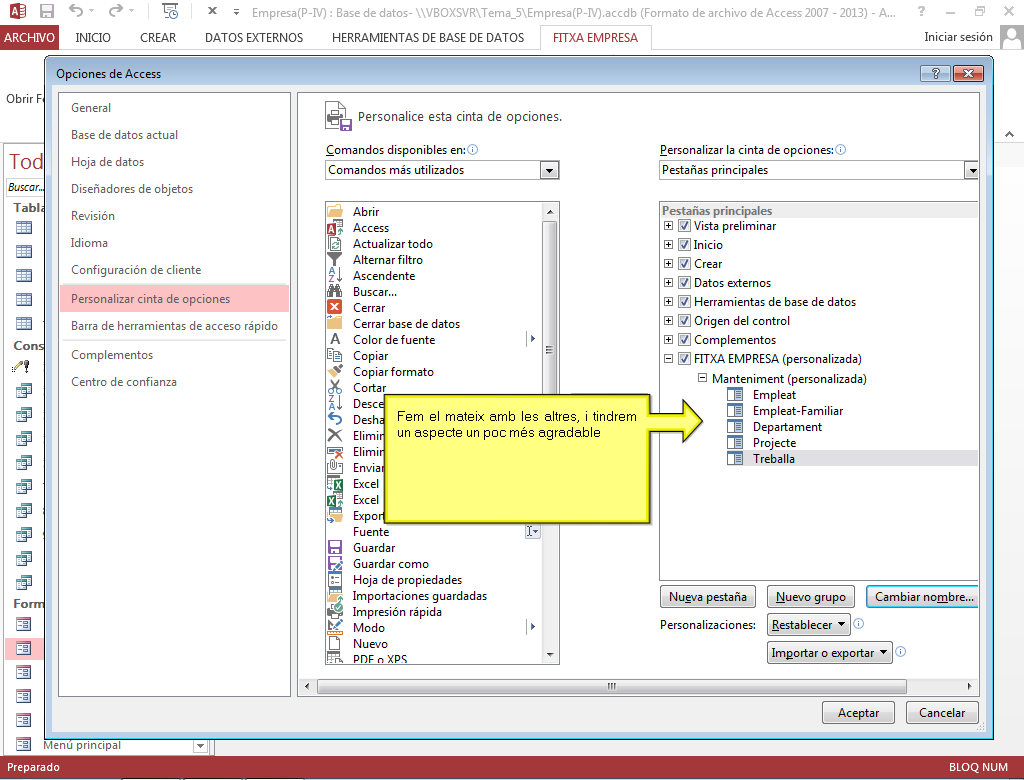Open the Restablecer dropdown button
Viewport: 1024px width, 780px height.
[x=808, y=625]
